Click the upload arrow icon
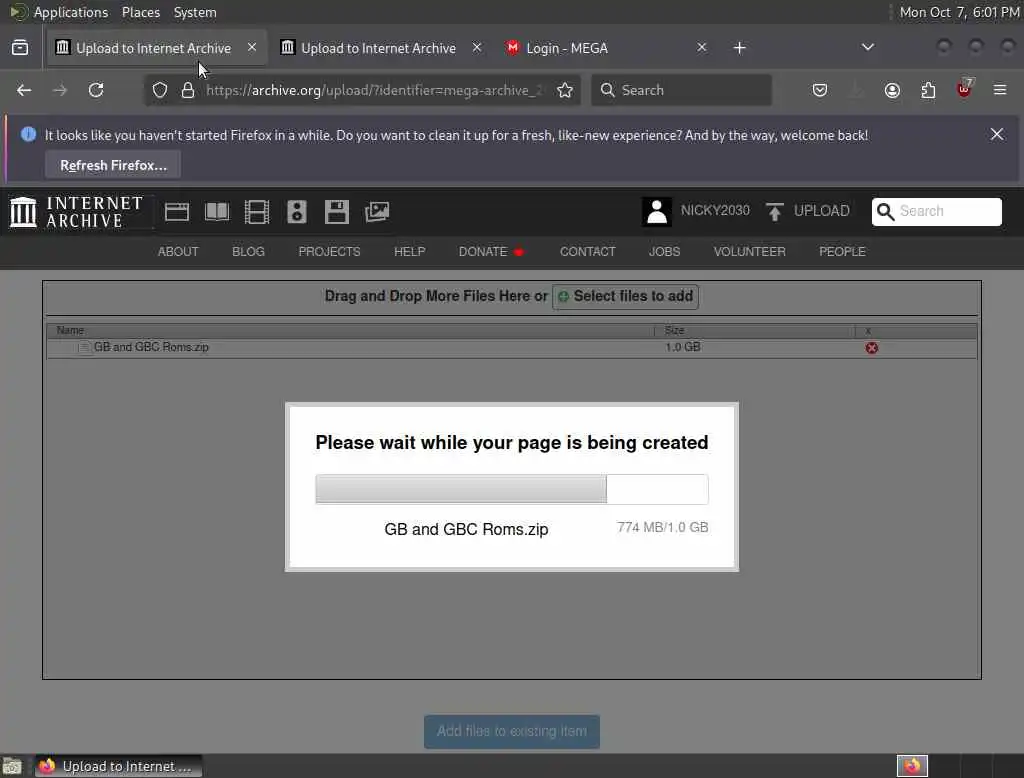Screen dimensions: 1024x778 coord(775,212)
